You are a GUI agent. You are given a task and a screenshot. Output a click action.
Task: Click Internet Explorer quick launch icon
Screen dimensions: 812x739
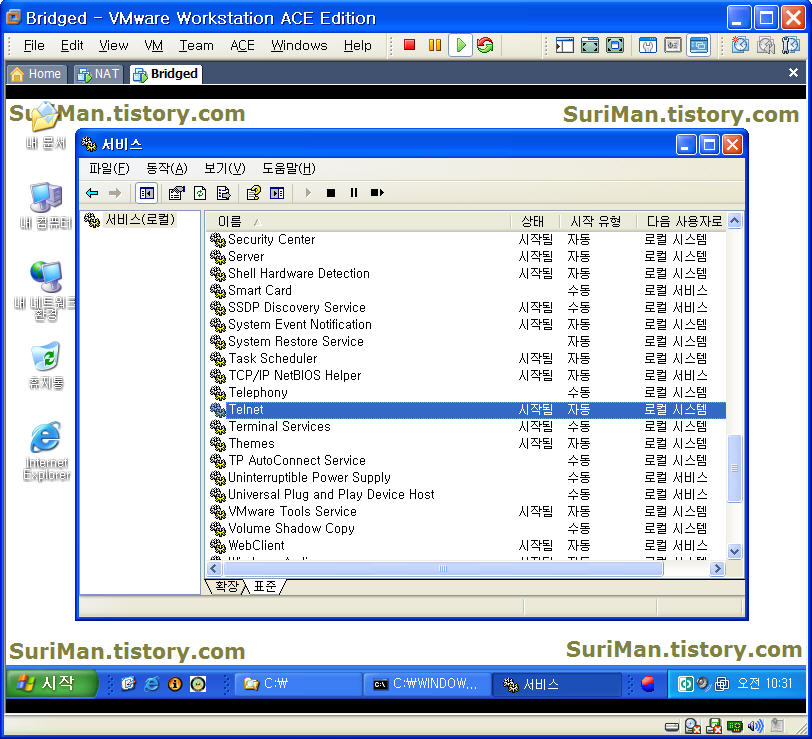152,684
